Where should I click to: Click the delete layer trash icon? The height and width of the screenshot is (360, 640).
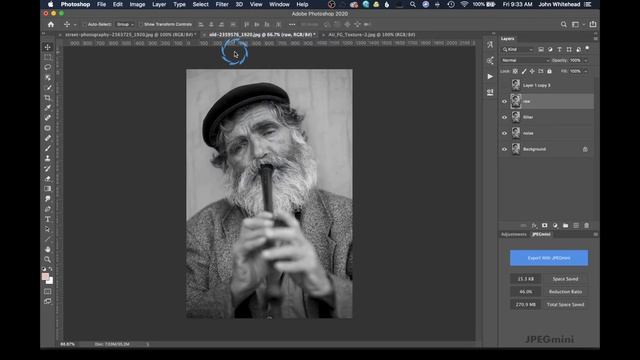tap(587, 225)
